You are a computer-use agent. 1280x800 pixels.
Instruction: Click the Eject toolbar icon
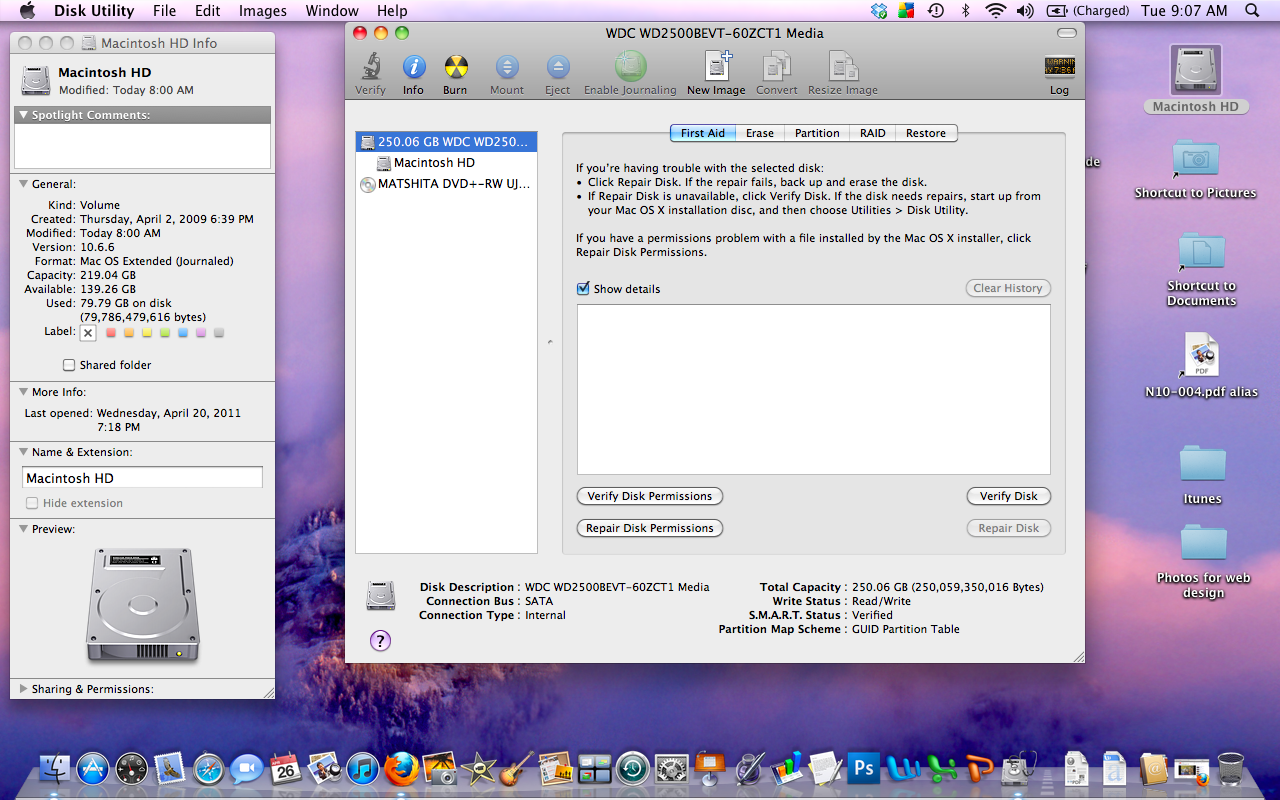(558, 68)
